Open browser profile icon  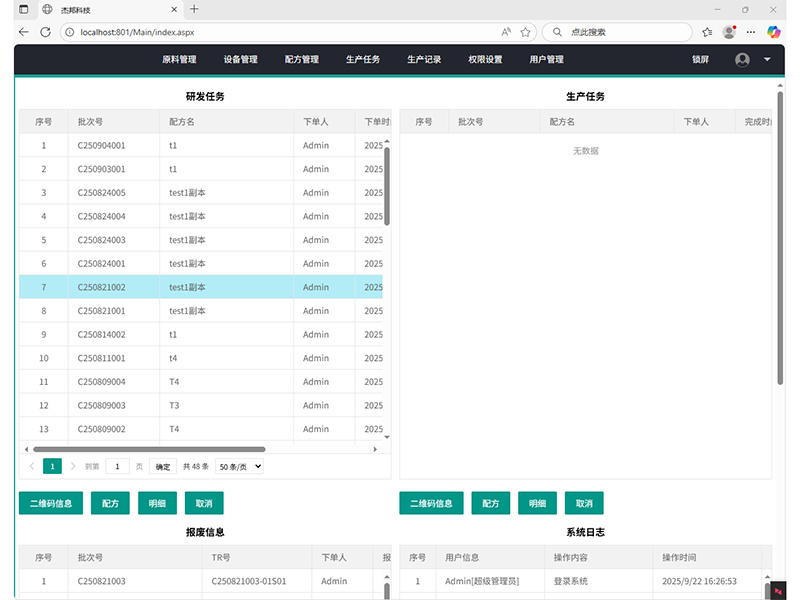click(x=729, y=32)
